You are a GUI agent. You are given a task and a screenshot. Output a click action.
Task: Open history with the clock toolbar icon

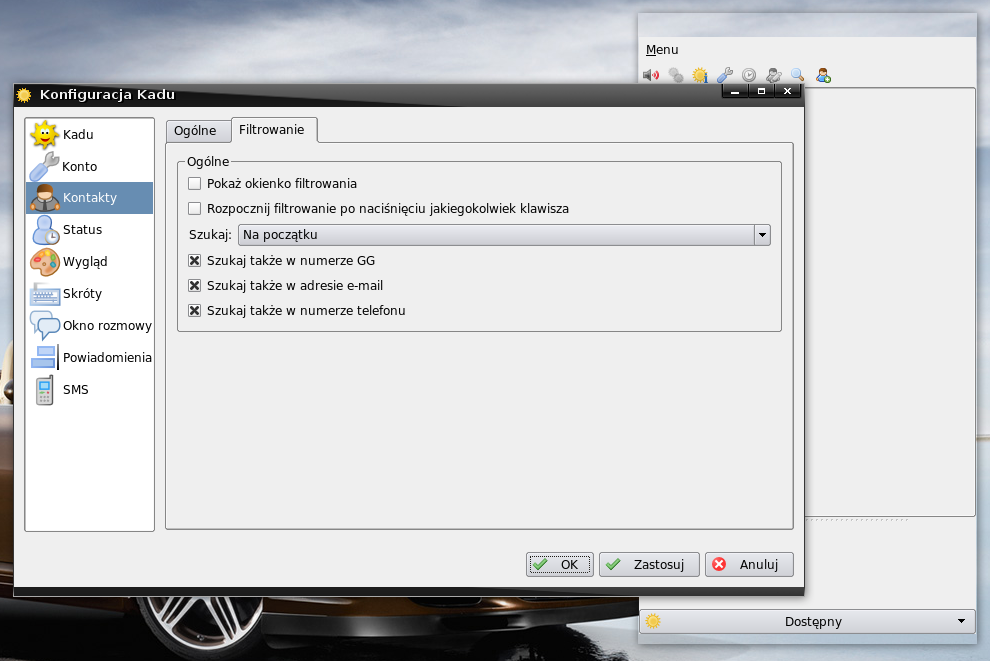point(749,76)
